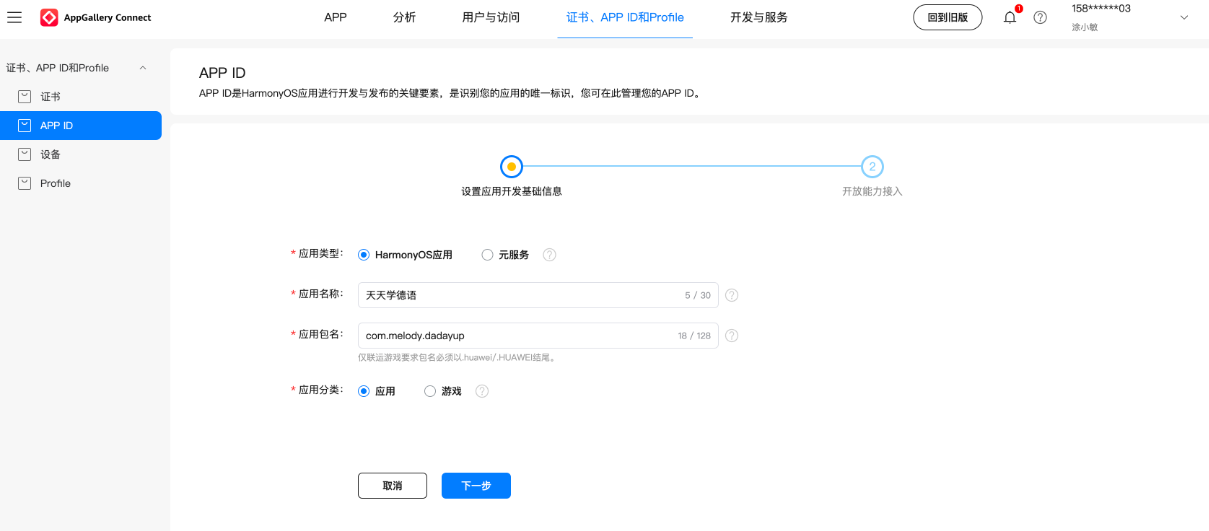Choose the 游戏 category radio button
The height and width of the screenshot is (531, 1209).
(431, 391)
